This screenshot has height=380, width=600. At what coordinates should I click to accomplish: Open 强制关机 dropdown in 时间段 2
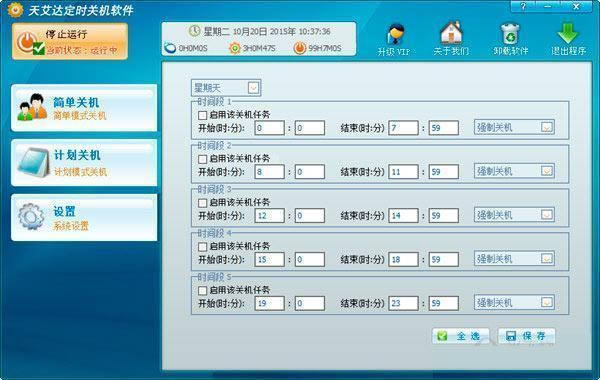514,171
